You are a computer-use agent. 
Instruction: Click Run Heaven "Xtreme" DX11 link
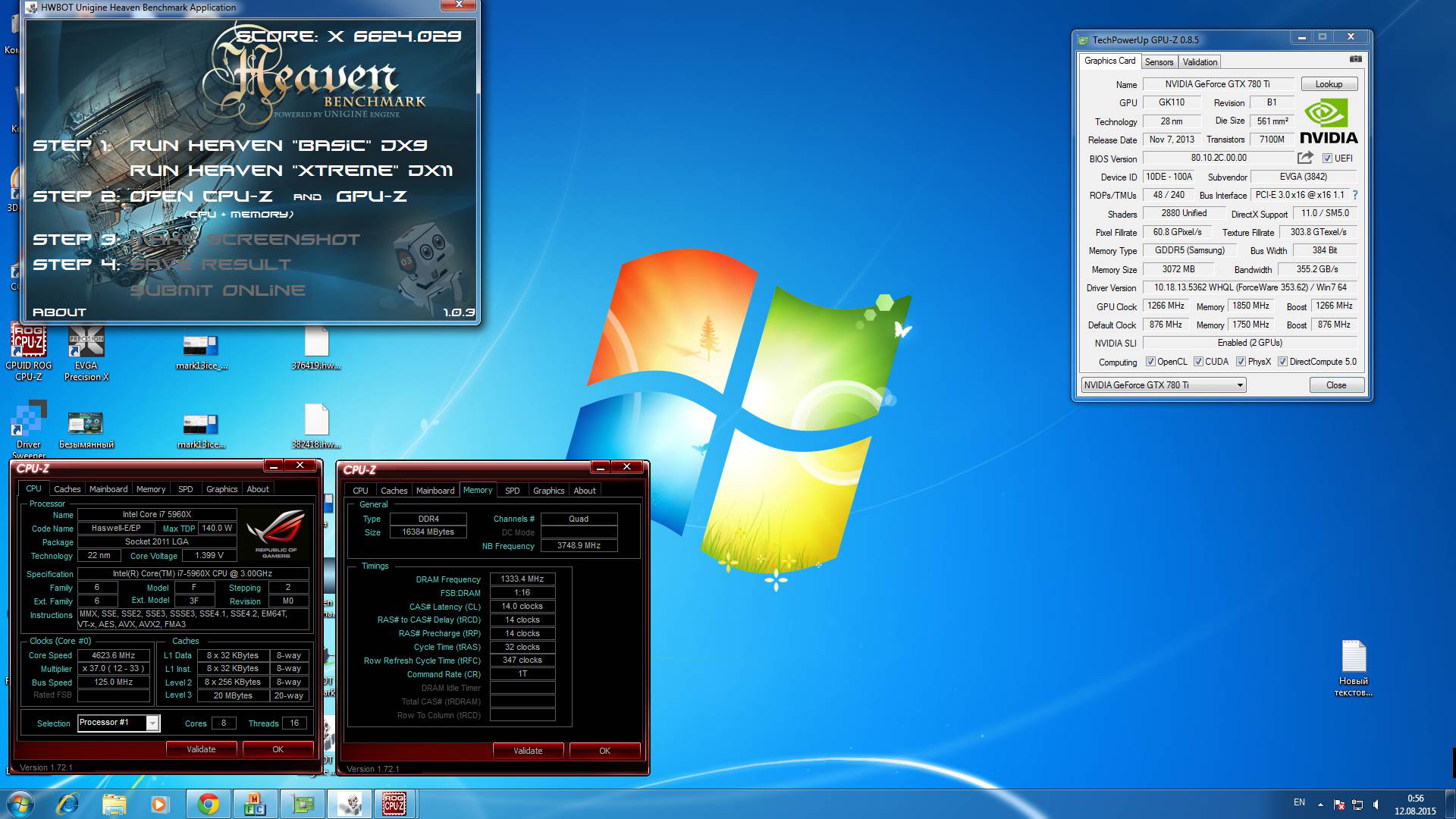(291, 171)
